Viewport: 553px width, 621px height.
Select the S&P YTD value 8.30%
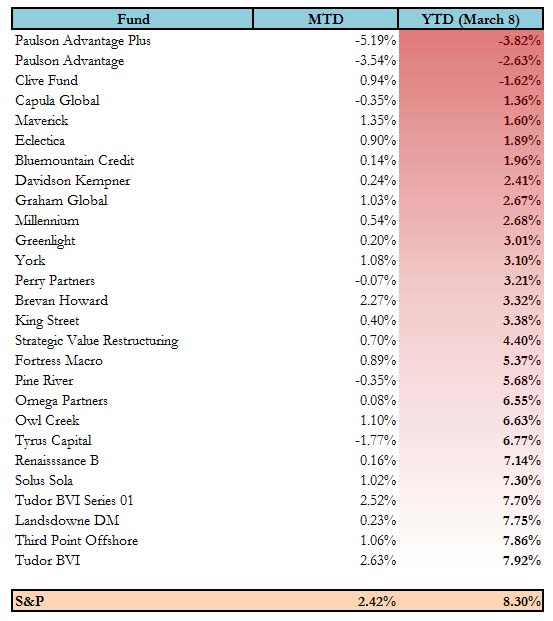point(522,601)
